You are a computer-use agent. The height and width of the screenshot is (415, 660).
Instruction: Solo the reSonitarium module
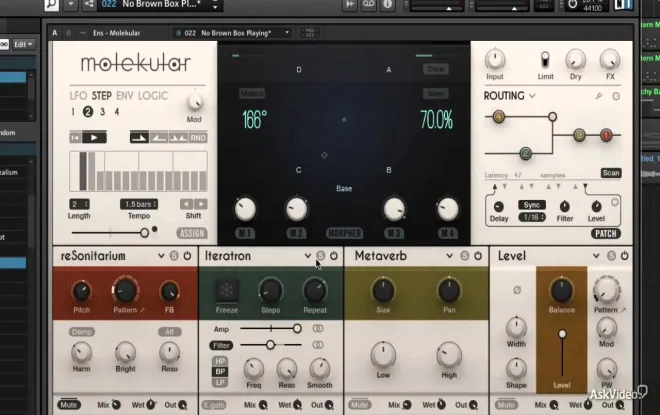coord(174,256)
